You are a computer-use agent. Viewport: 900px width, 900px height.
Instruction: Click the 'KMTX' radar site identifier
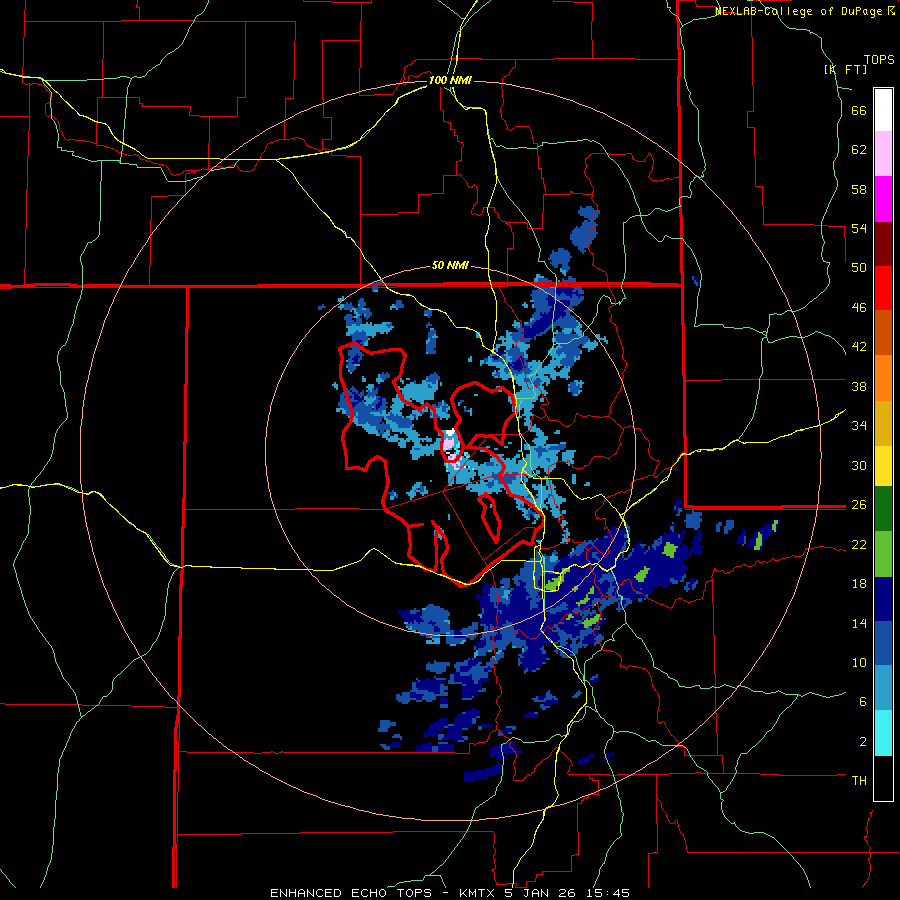476,893
